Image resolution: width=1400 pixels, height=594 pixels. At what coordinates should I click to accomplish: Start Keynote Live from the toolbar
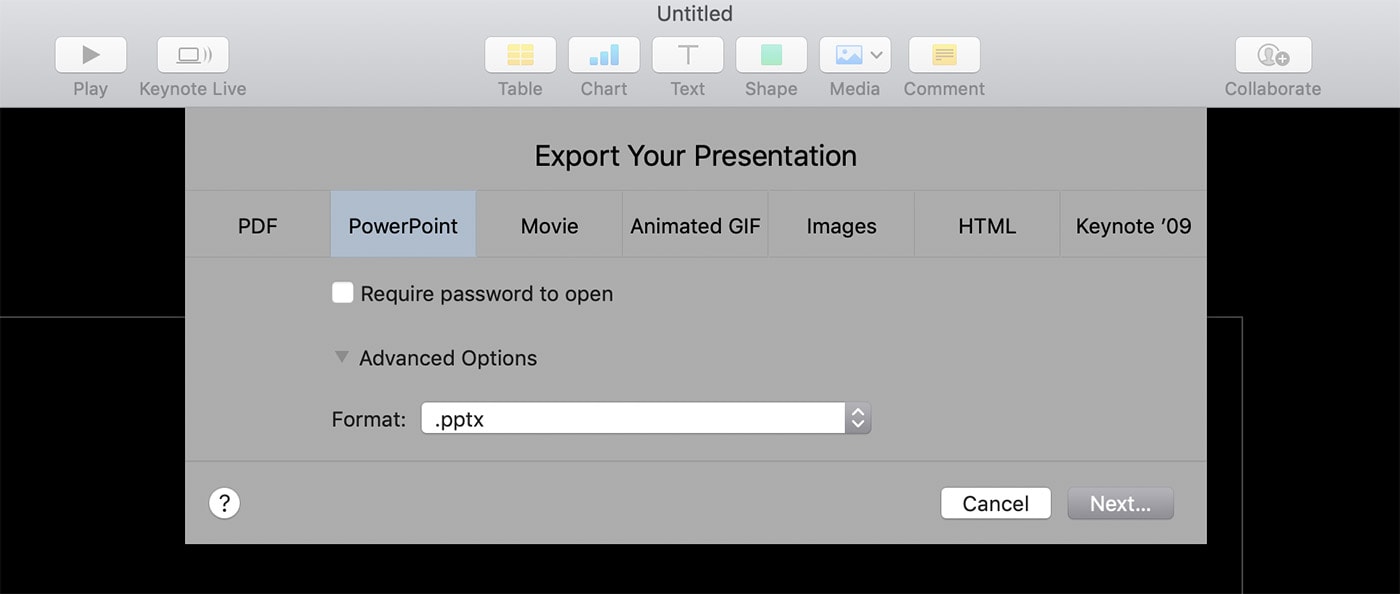(193, 55)
